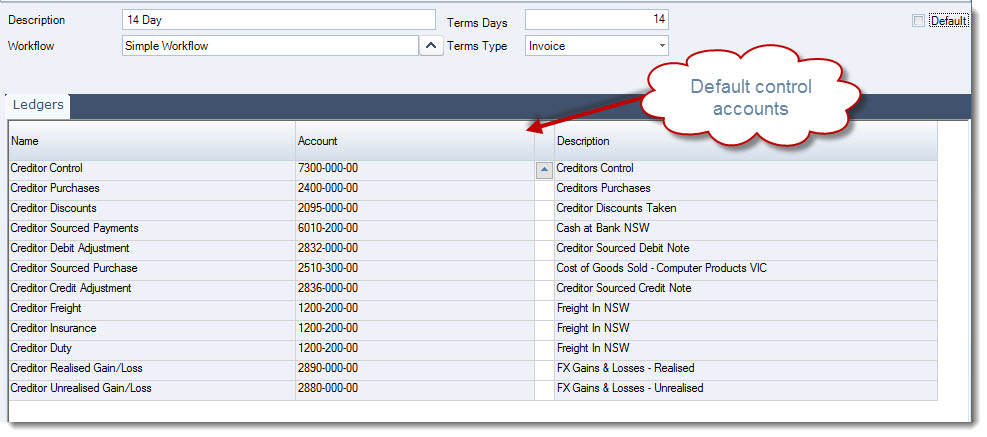Select the Creditor Credit Adjustment row name

[70, 288]
